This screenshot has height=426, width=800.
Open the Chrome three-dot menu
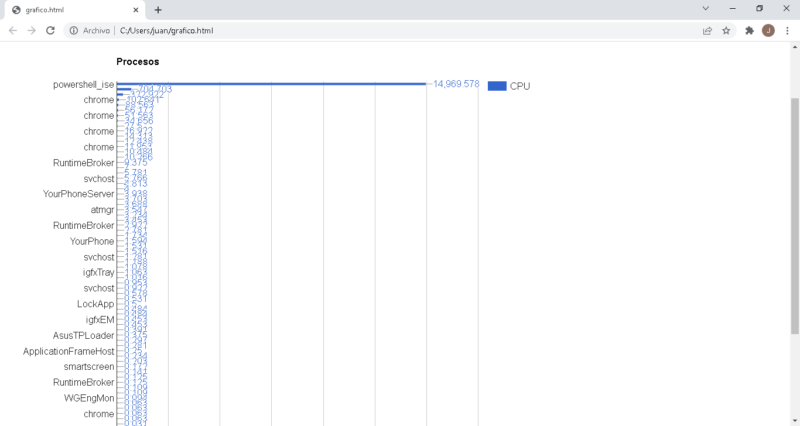point(786,30)
